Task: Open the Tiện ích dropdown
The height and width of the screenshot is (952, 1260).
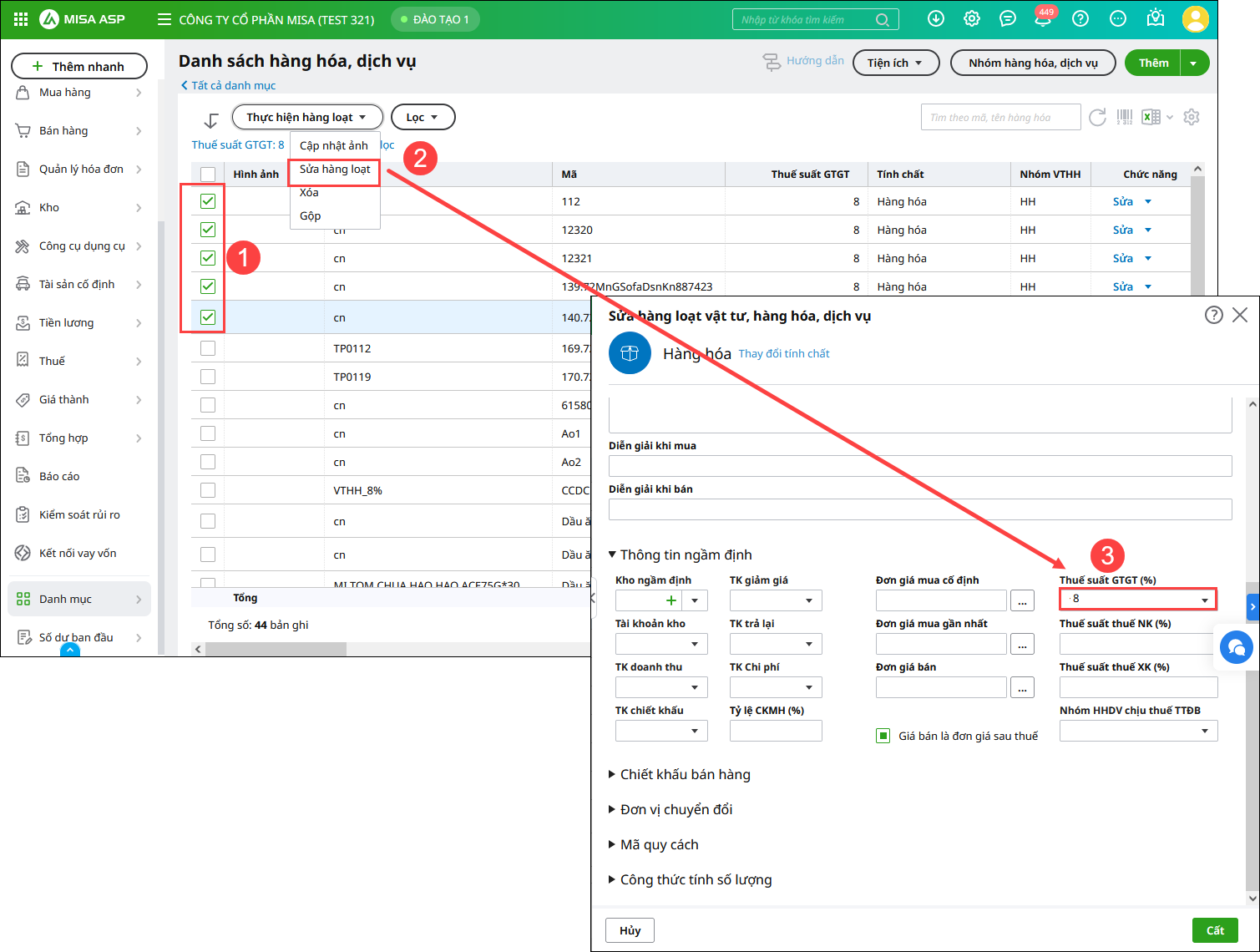Action: (x=896, y=63)
